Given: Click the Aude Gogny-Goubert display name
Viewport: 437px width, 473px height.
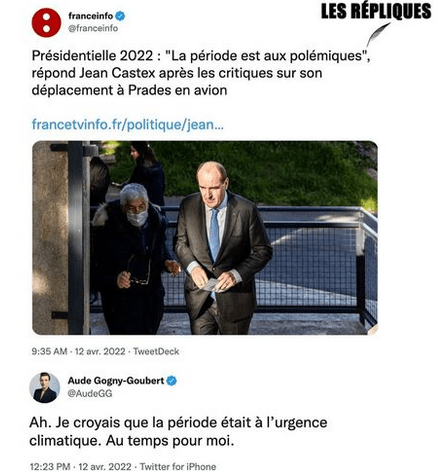Looking at the screenshot, I should (116, 381).
